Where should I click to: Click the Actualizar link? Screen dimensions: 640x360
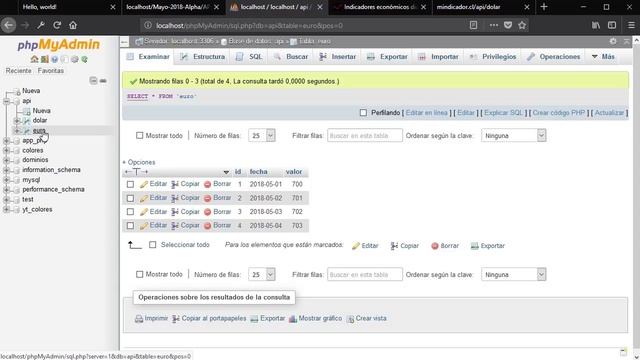point(609,113)
